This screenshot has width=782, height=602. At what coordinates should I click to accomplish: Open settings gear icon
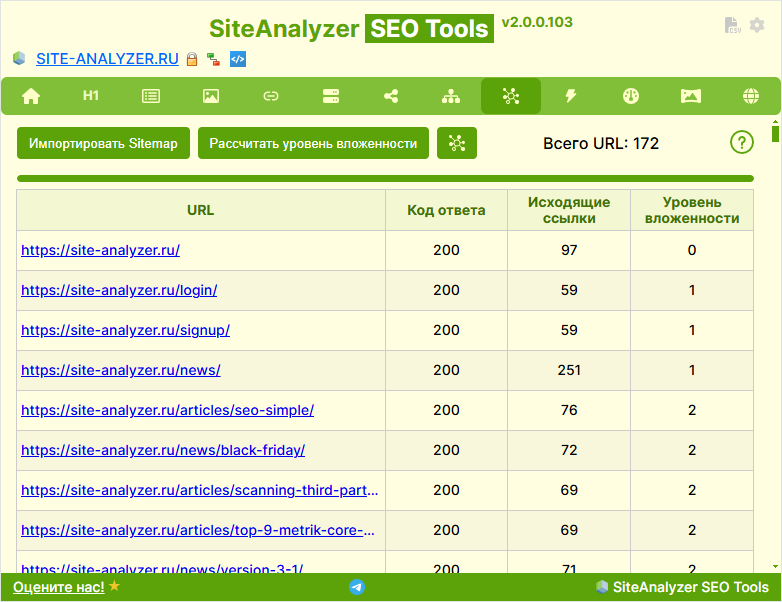pyautogui.click(x=757, y=25)
